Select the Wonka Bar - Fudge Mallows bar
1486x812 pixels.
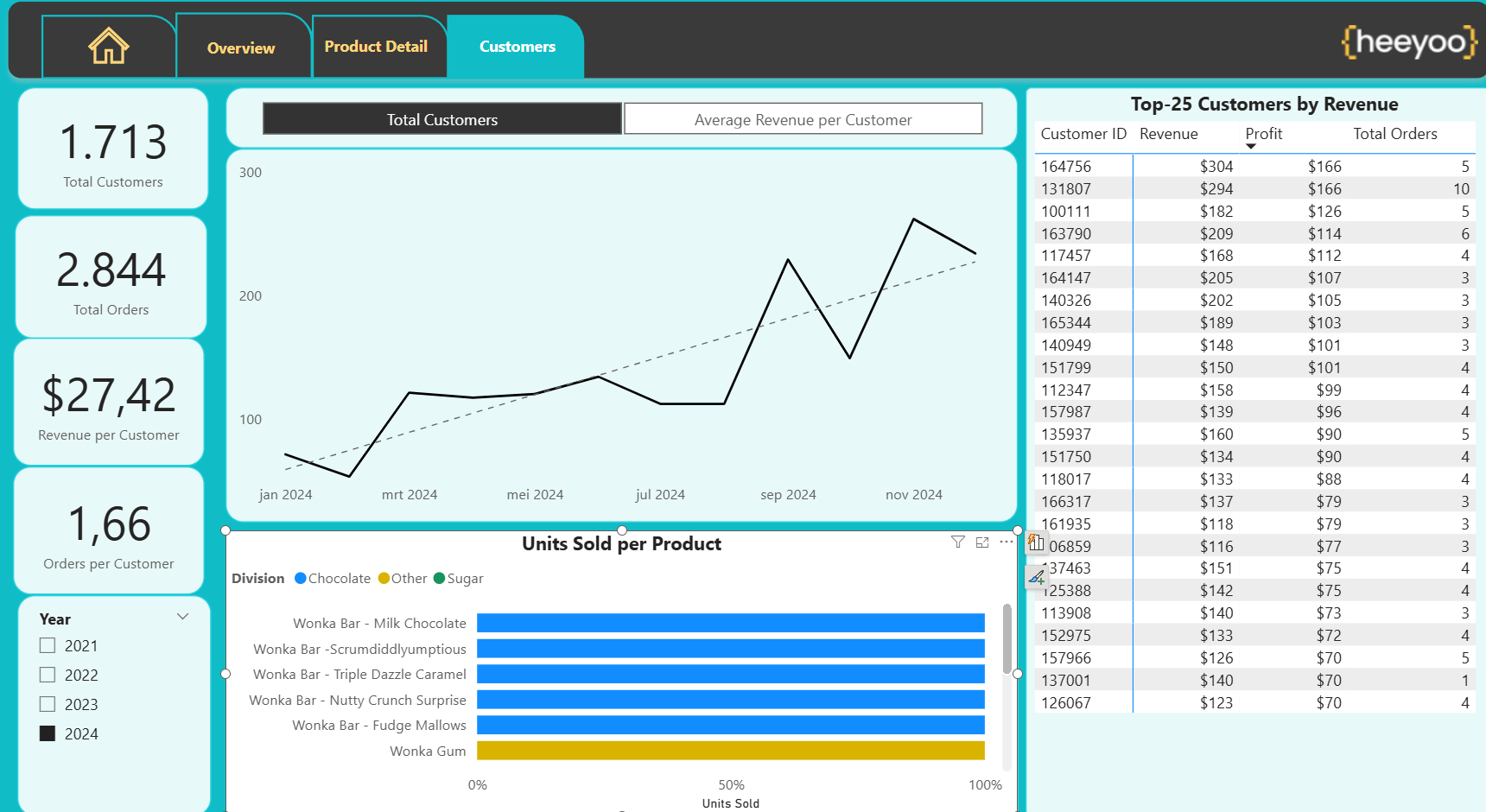731,725
